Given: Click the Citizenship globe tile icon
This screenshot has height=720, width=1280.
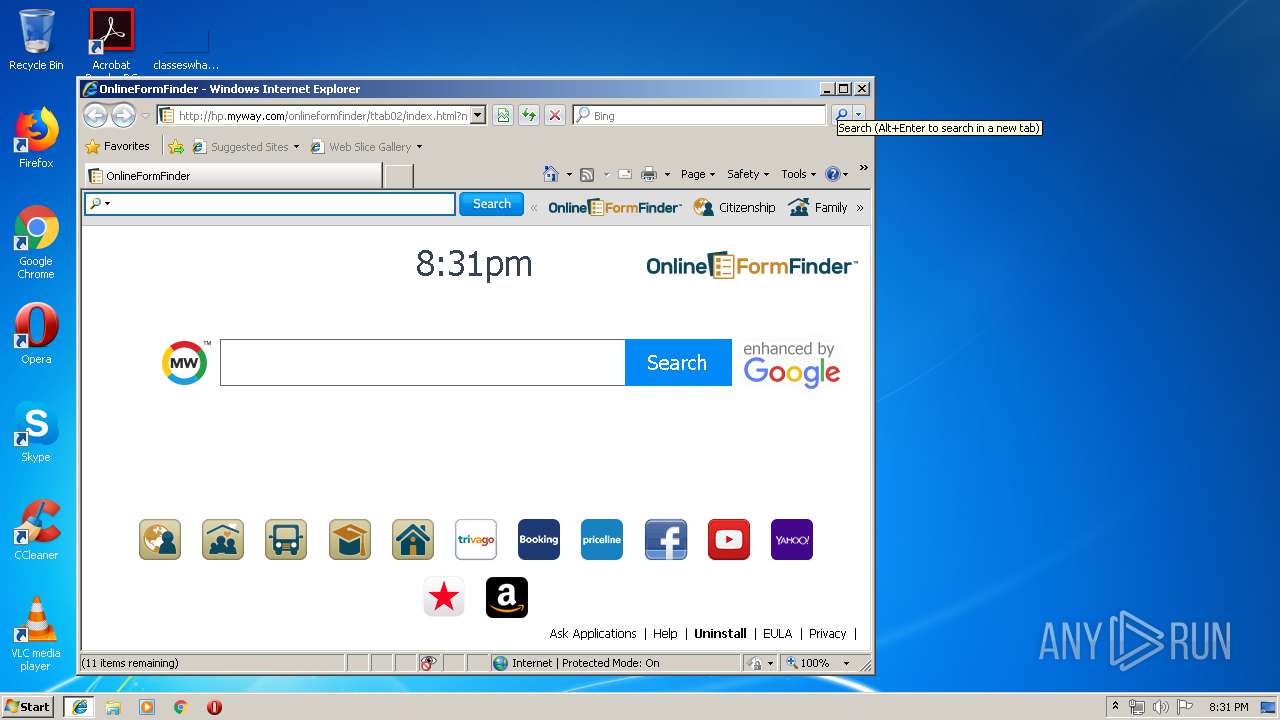Looking at the screenshot, I should click(x=160, y=540).
